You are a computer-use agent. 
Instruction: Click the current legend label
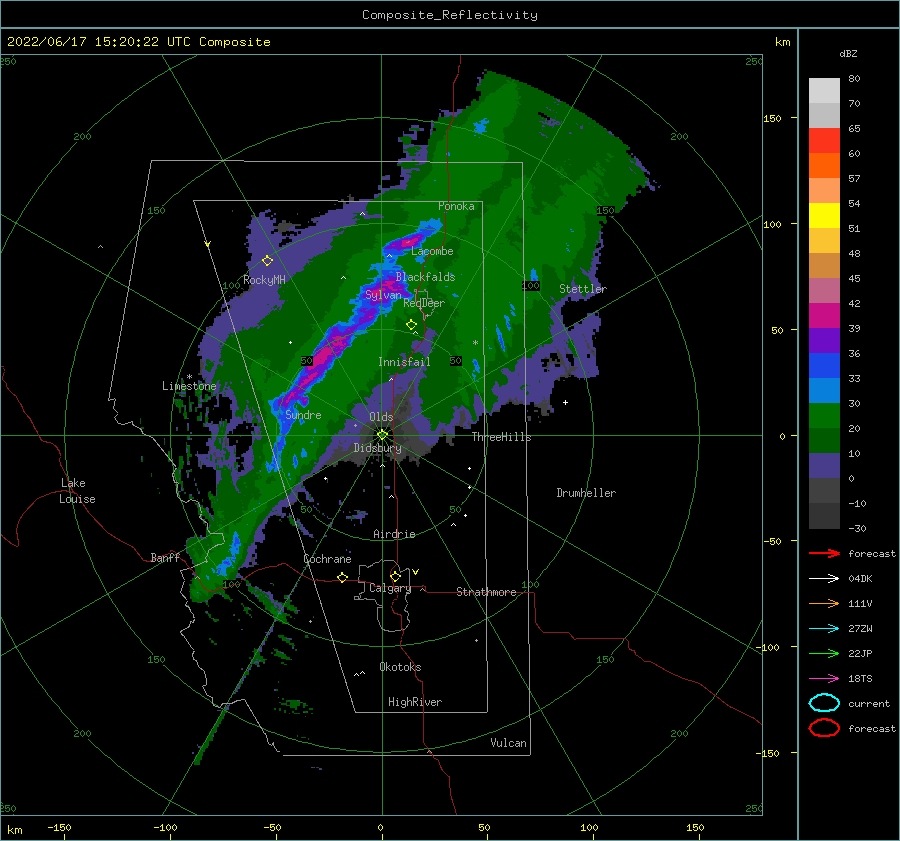click(869, 703)
